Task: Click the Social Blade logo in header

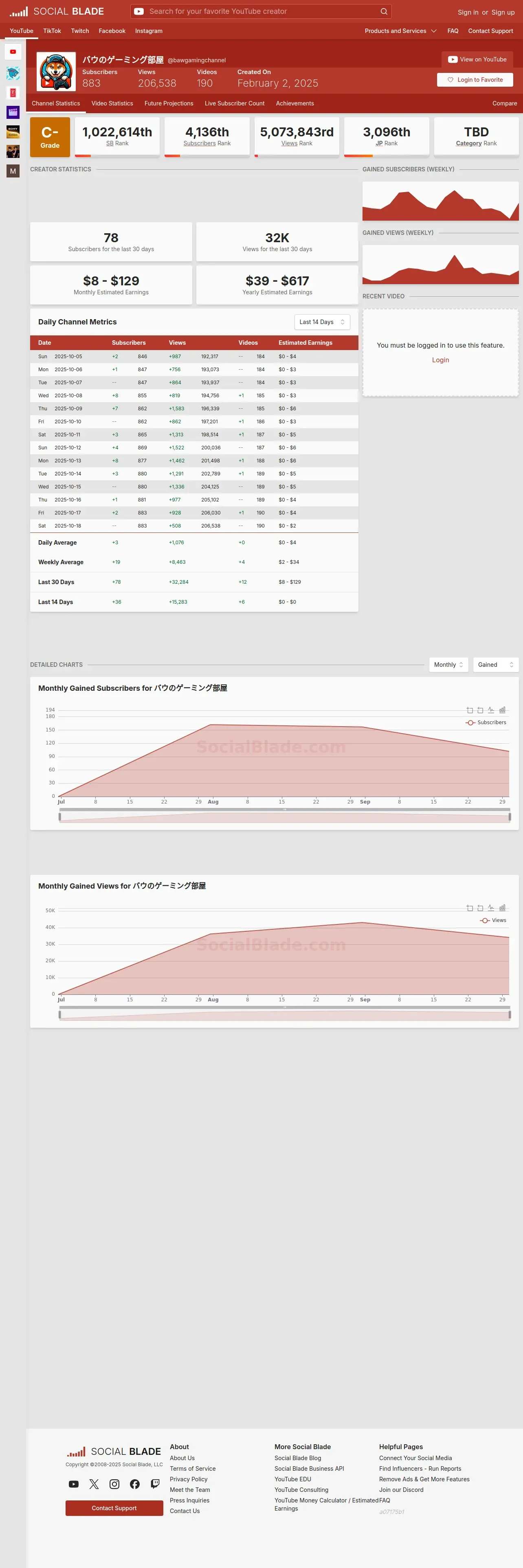Action: pyautogui.click(x=57, y=11)
